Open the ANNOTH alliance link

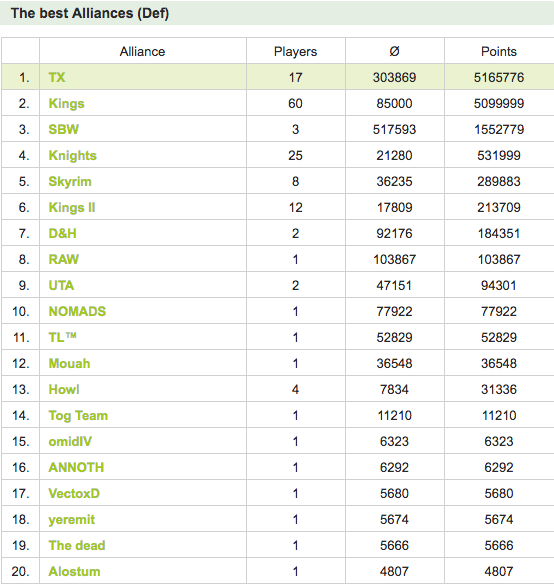[x=76, y=467]
